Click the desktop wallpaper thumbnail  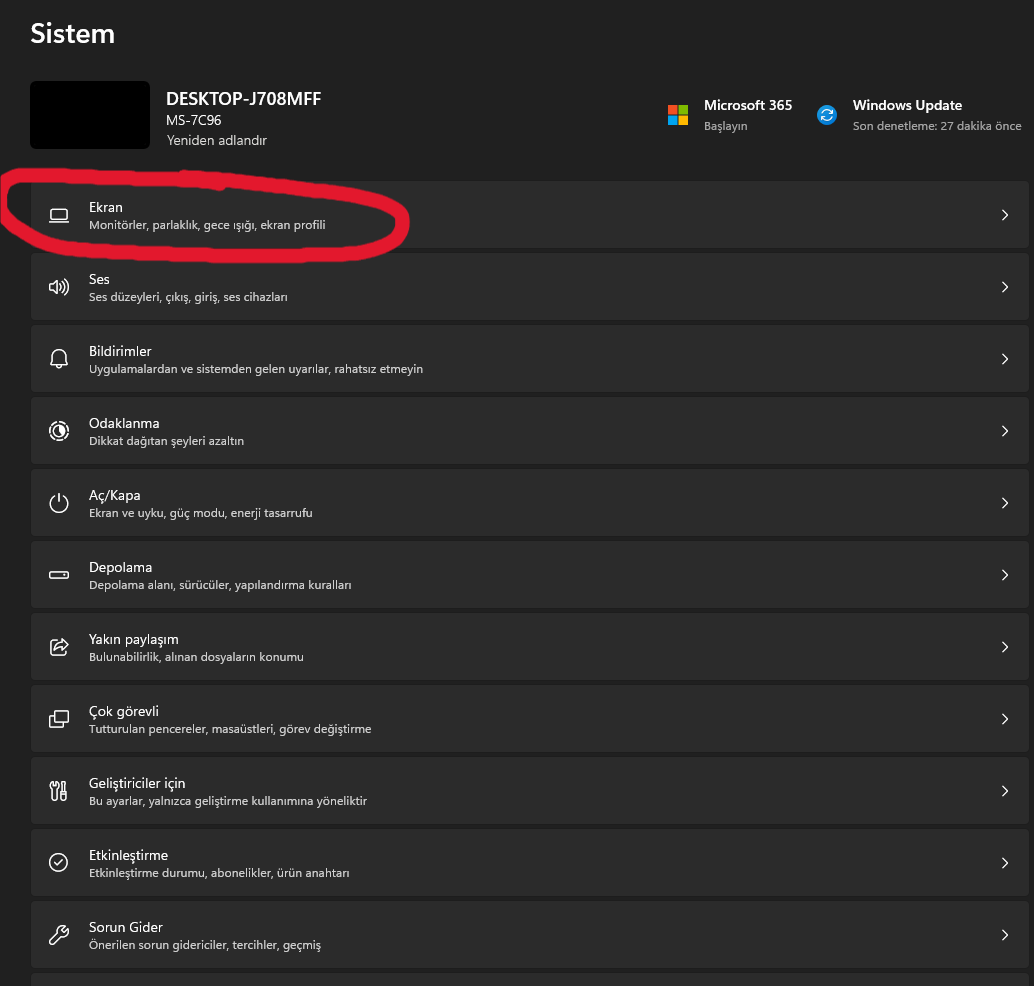[90, 115]
